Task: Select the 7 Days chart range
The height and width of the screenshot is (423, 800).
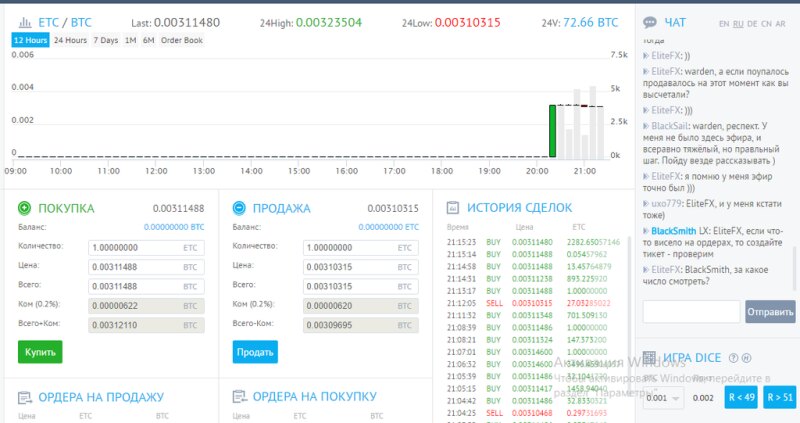Action: coord(104,40)
